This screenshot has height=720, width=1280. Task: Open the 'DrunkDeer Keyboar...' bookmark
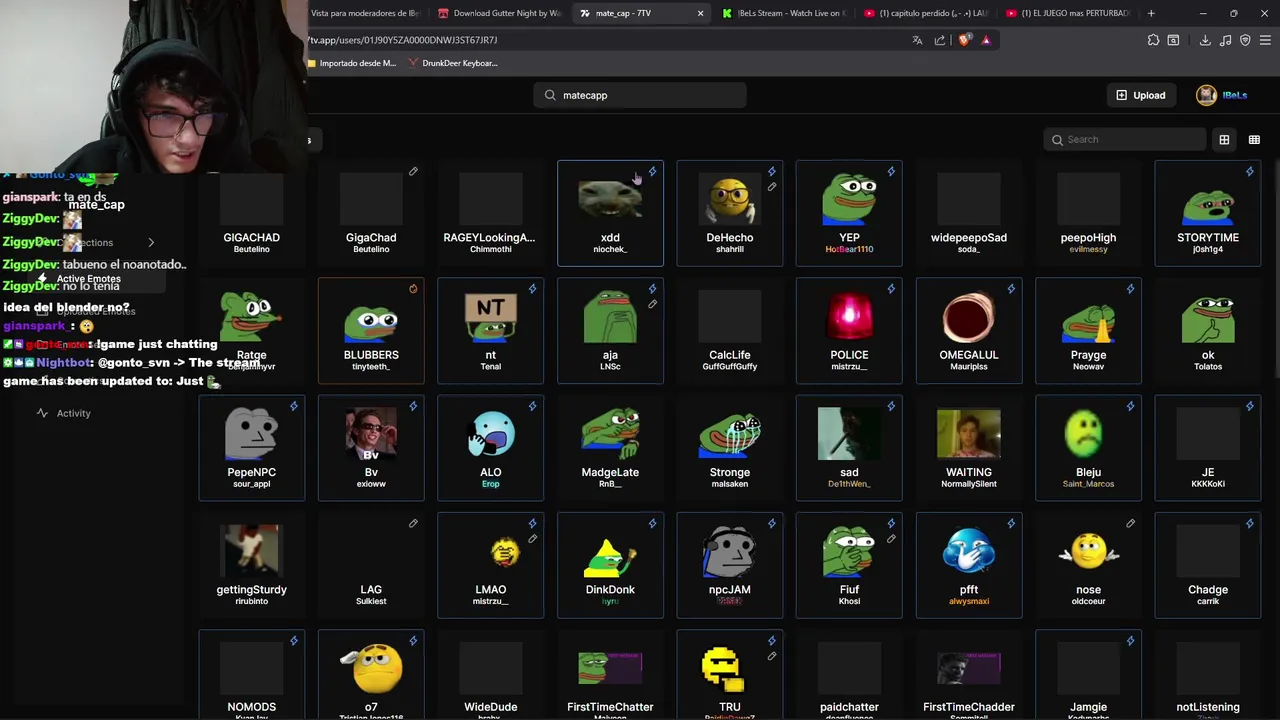(453, 63)
